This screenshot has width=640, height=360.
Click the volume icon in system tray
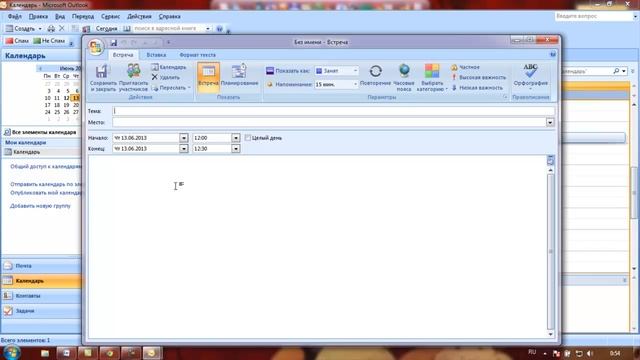[x=590, y=353]
